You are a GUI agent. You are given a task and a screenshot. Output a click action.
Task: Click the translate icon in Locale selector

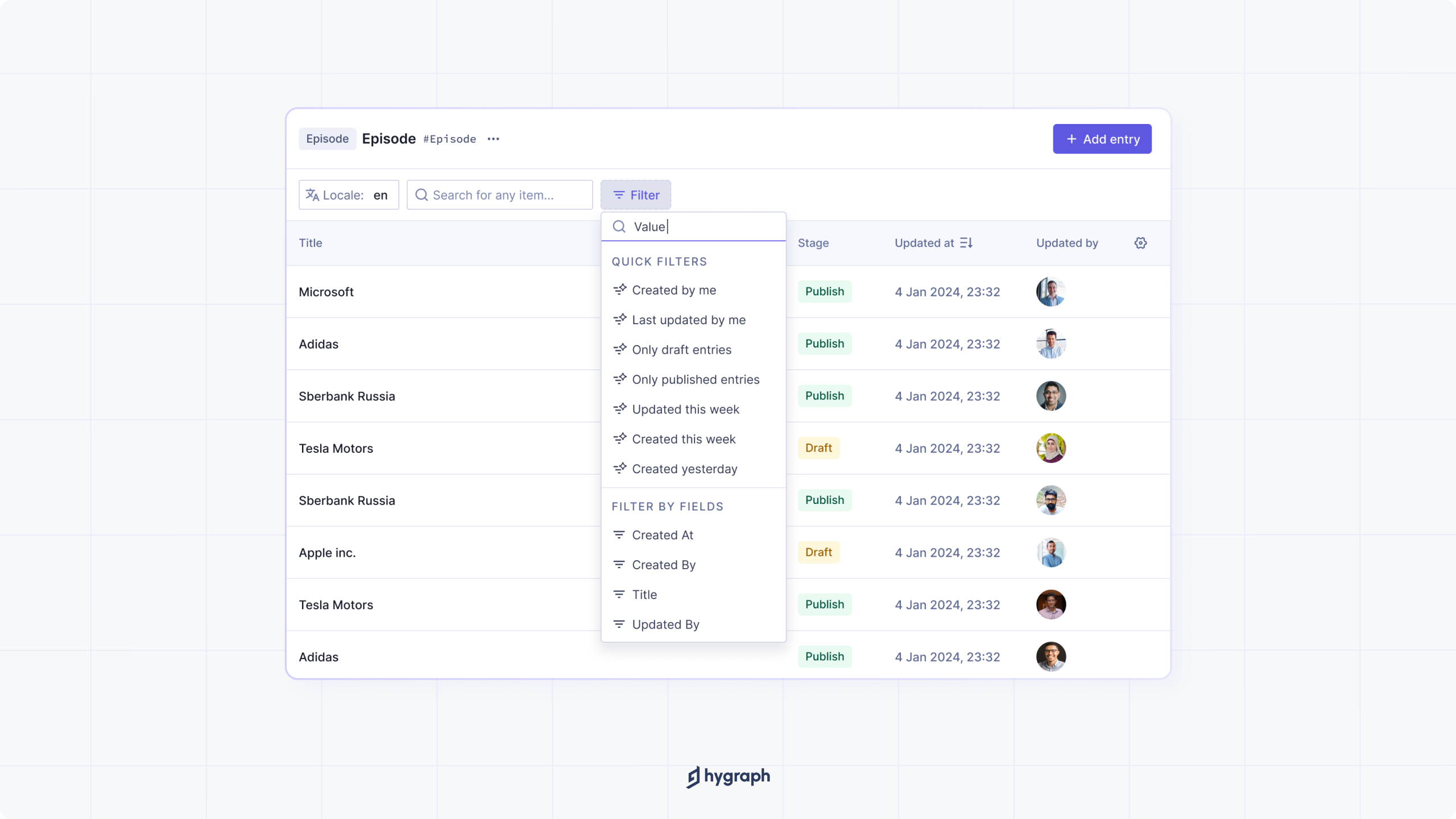tap(312, 195)
